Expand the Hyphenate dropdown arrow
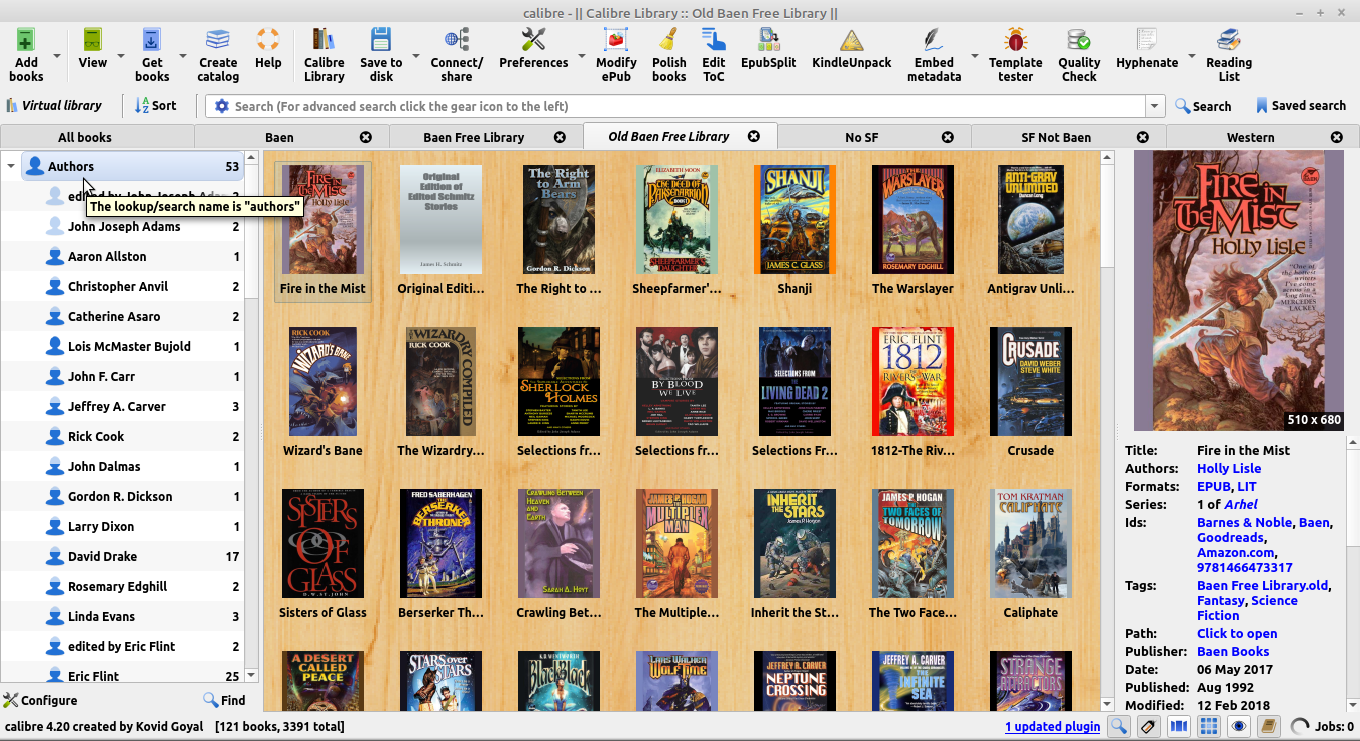The image size is (1360, 741). click(1192, 56)
